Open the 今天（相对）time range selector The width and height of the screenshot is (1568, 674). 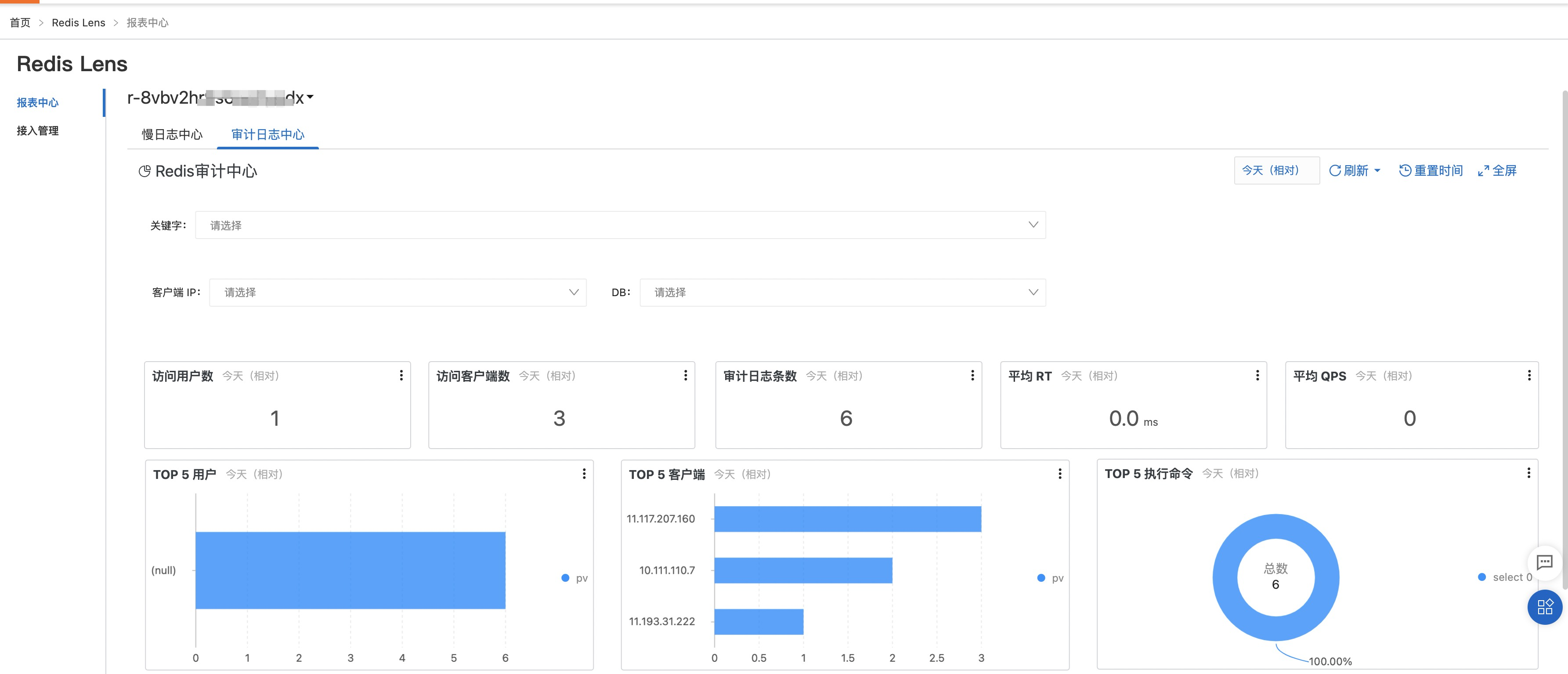click(1276, 170)
